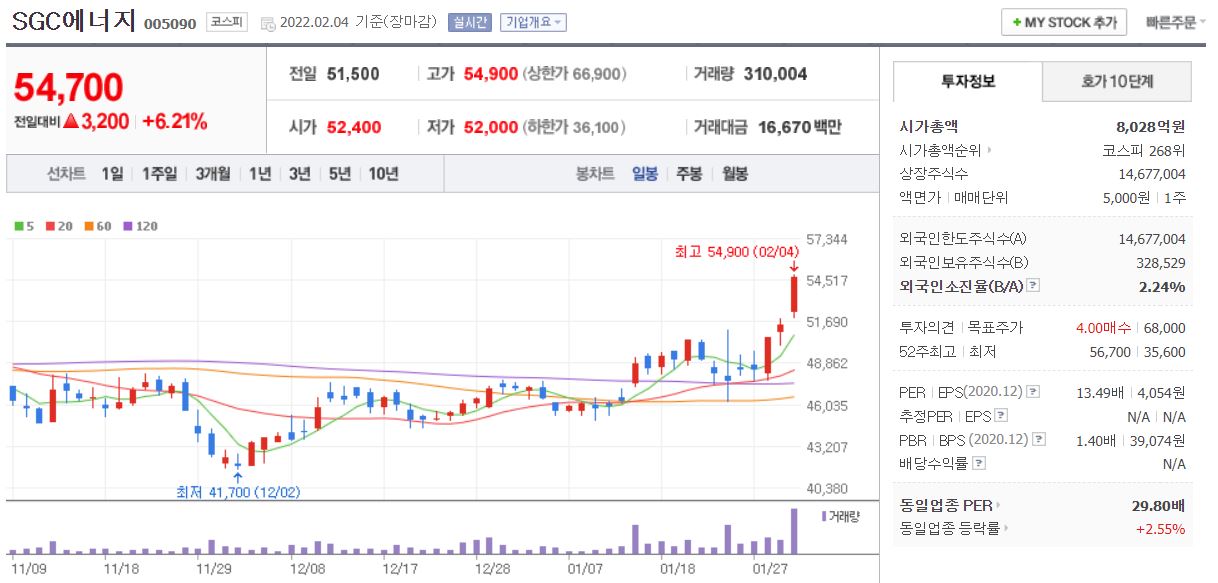
Task: Click the 최저 41,700 (12/02) marker on chart
Action: click(237, 491)
